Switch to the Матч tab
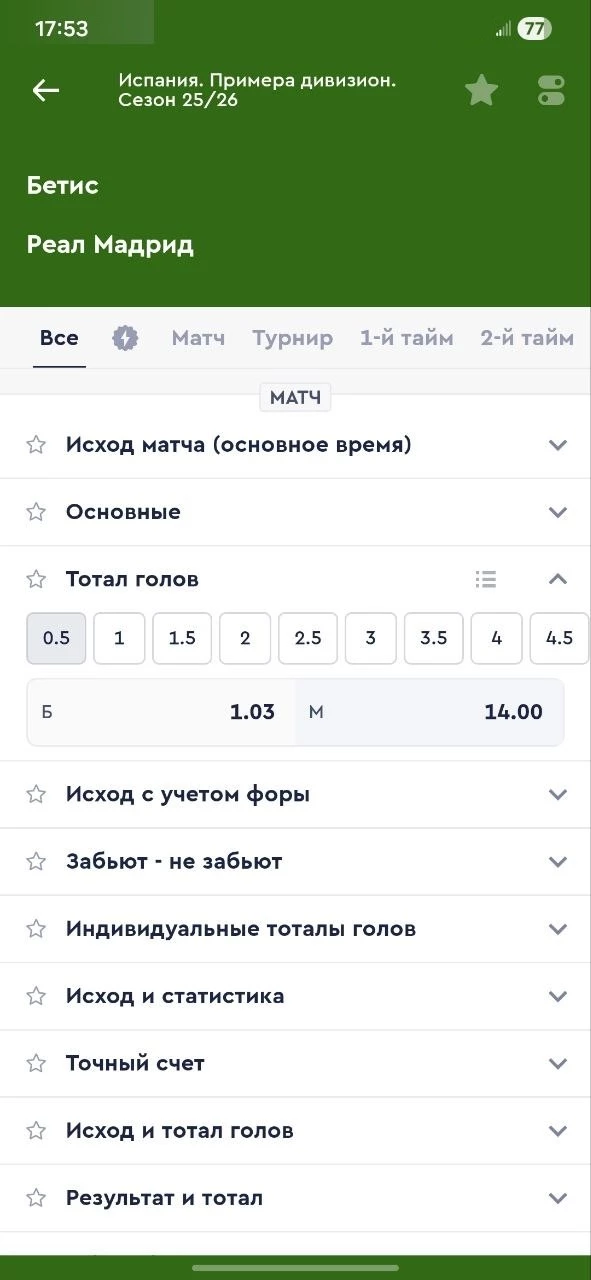The image size is (591, 1280). [198, 338]
